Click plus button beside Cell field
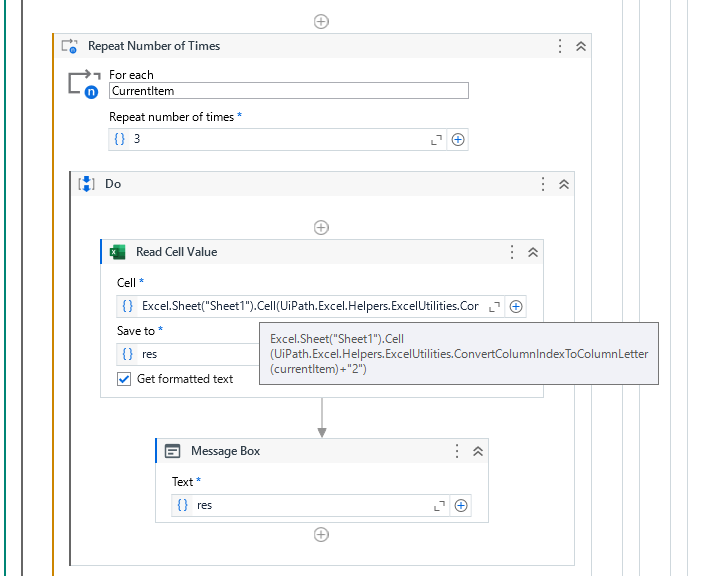This screenshot has height=576, width=702. tap(516, 307)
